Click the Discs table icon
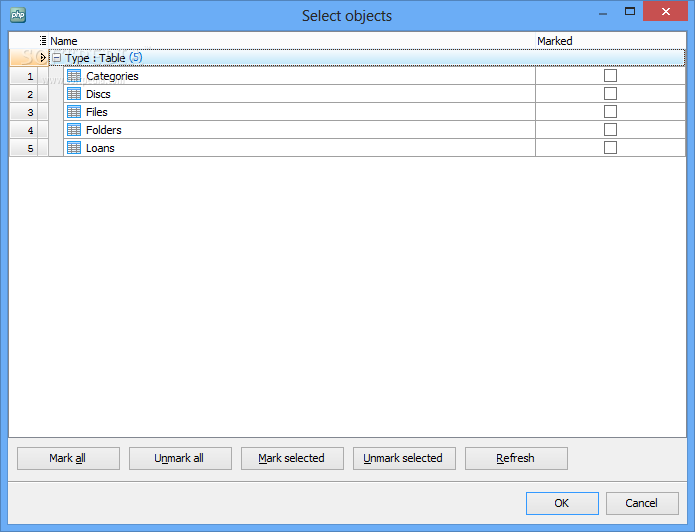695x532 pixels. tap(74, 94)
